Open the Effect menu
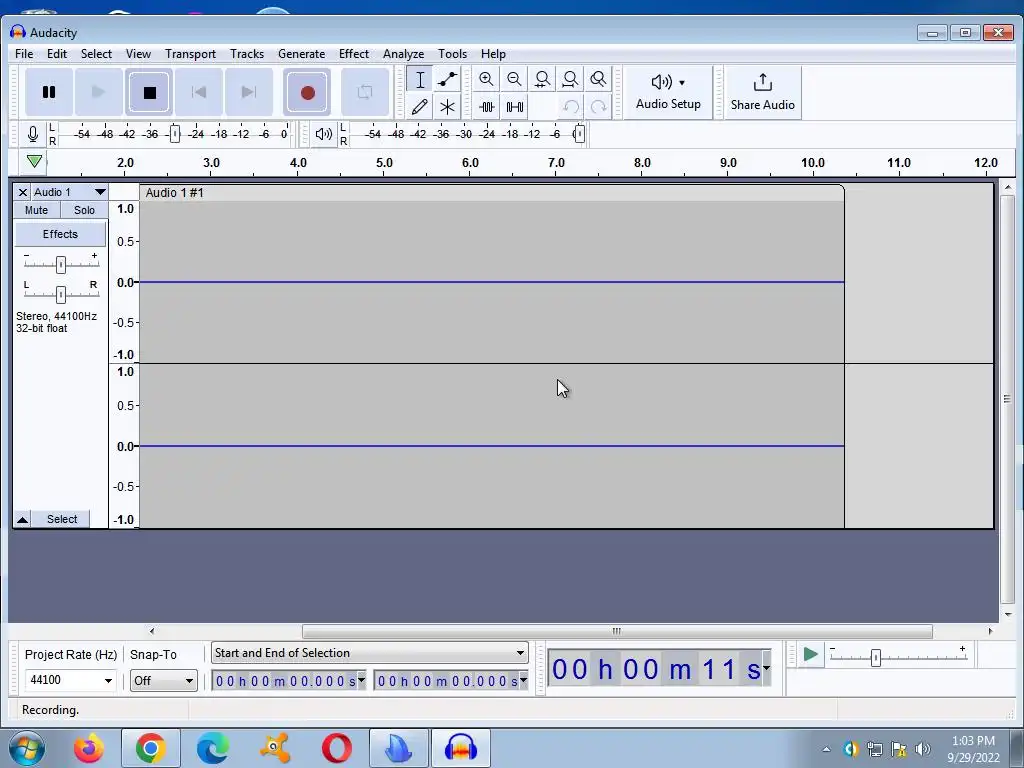 point(353,54)
